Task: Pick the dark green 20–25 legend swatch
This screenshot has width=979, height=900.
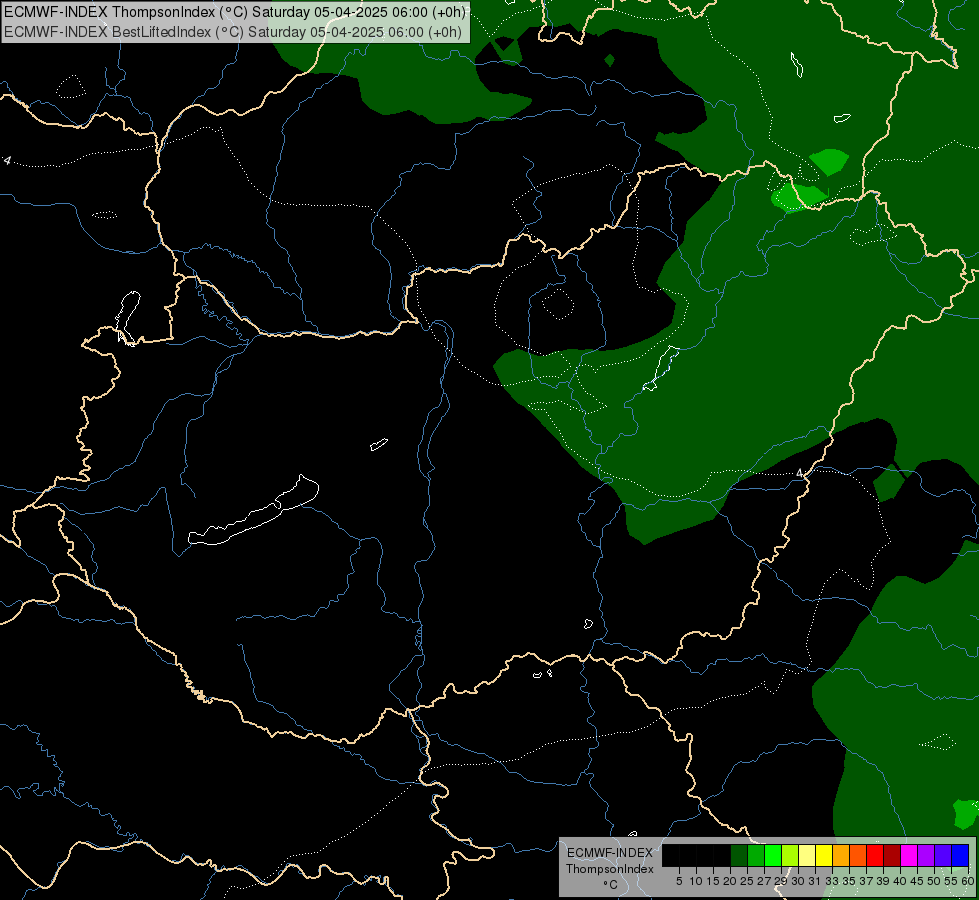Action: (739, 855)
